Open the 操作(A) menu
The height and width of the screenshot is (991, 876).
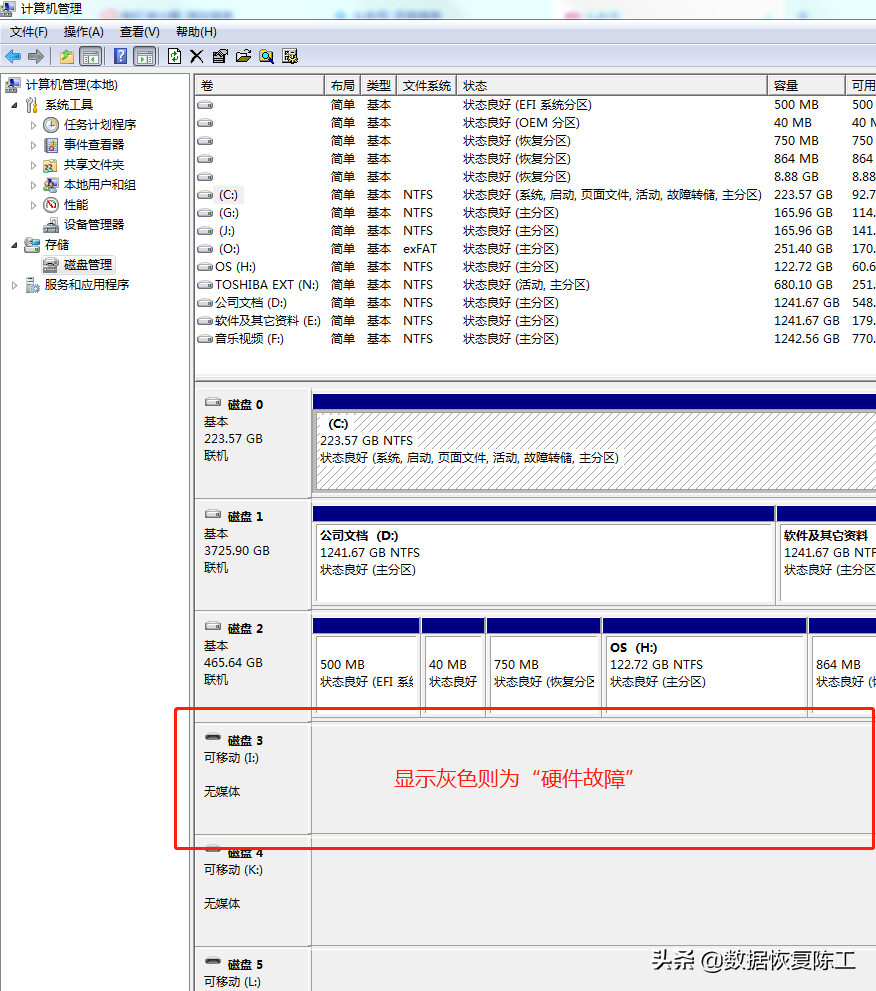(x=83, y=32)
